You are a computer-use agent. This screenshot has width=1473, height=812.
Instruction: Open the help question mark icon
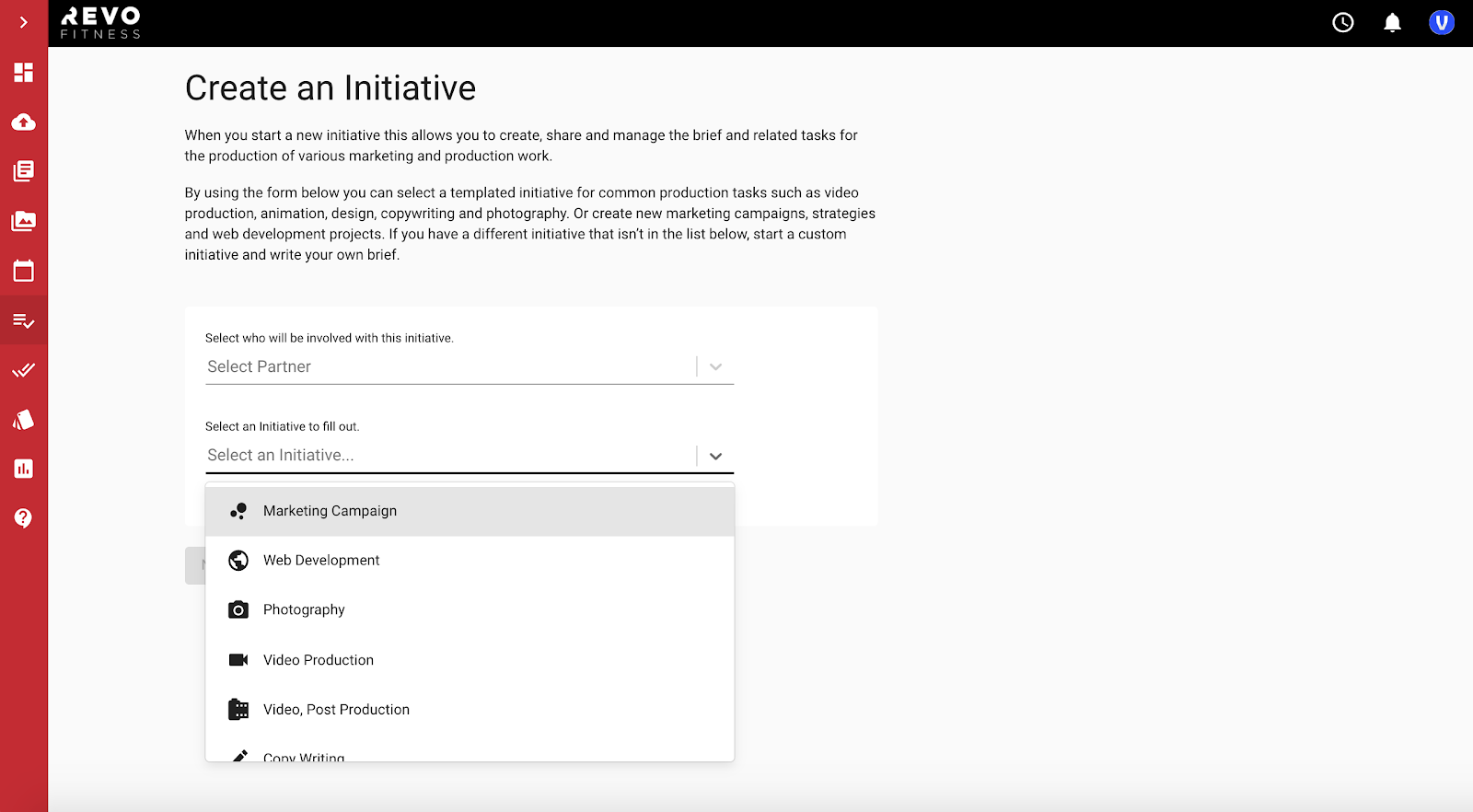pos(24,518)
